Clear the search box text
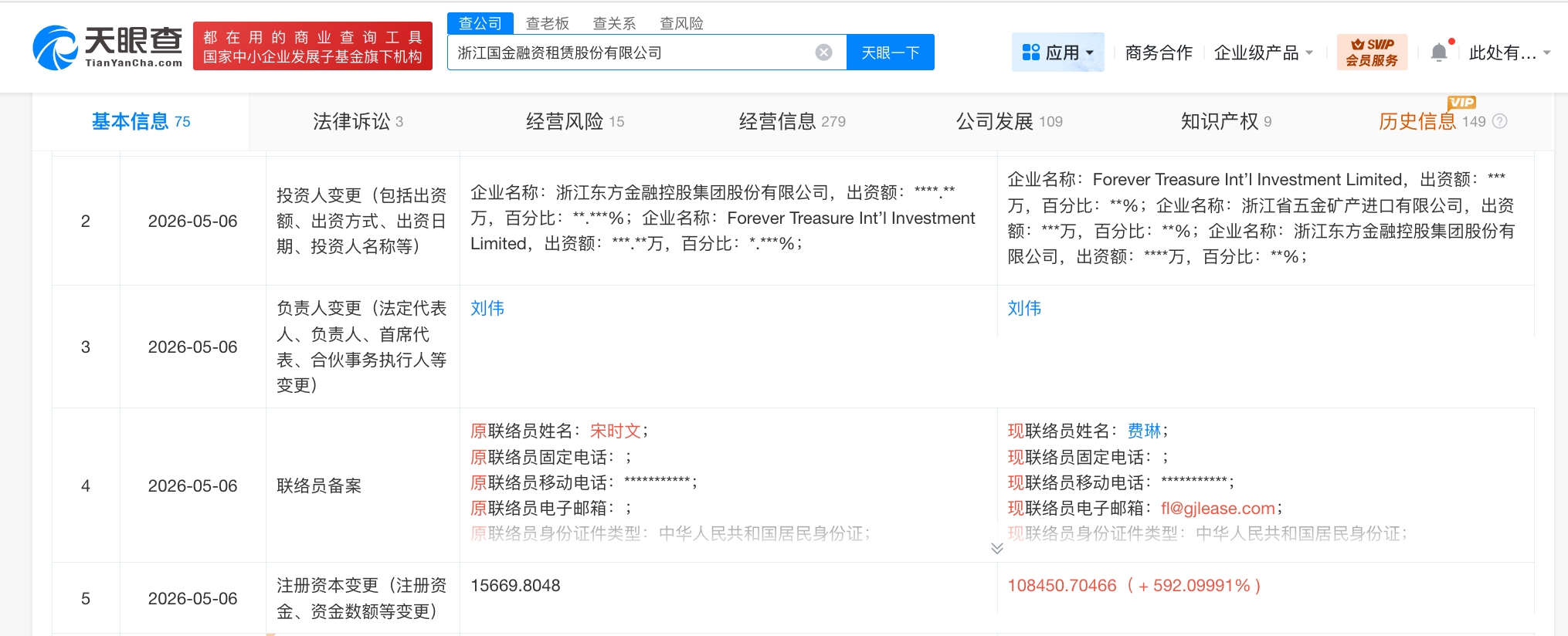Image resolution: width=1568 pixels, height=636 pixels. point(823,52)
